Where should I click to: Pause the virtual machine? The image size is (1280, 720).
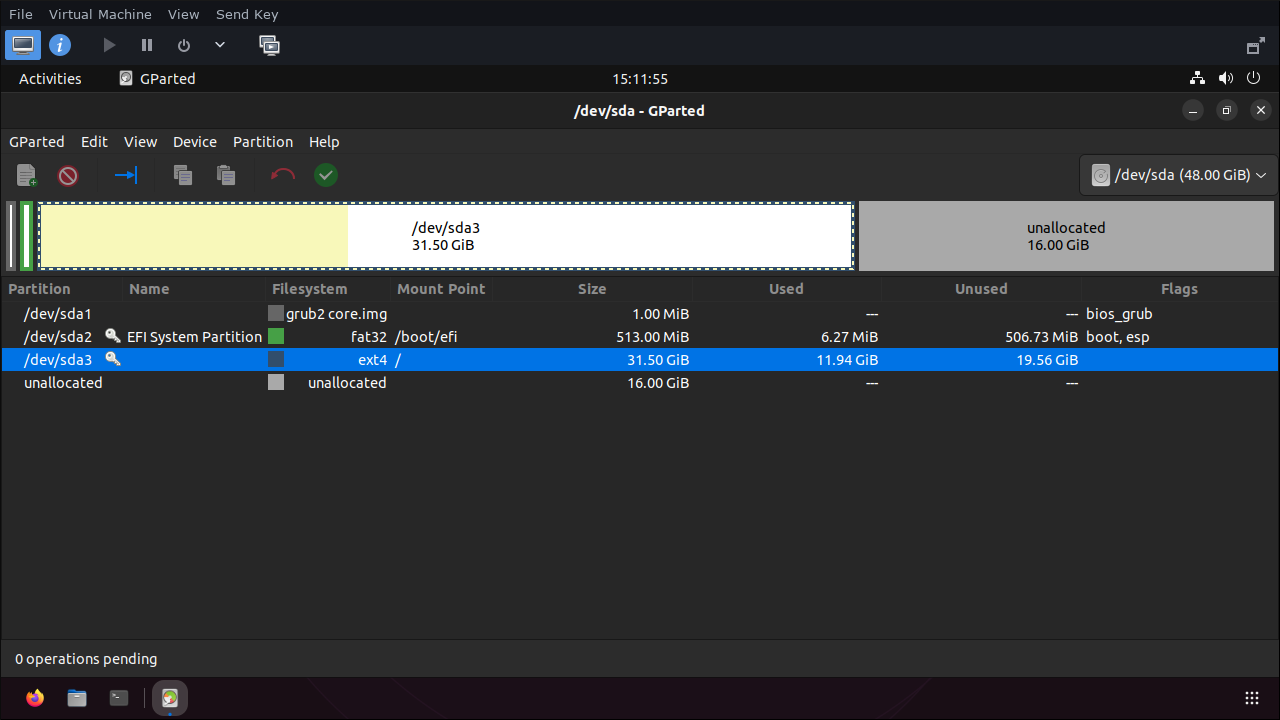(147, 45)
